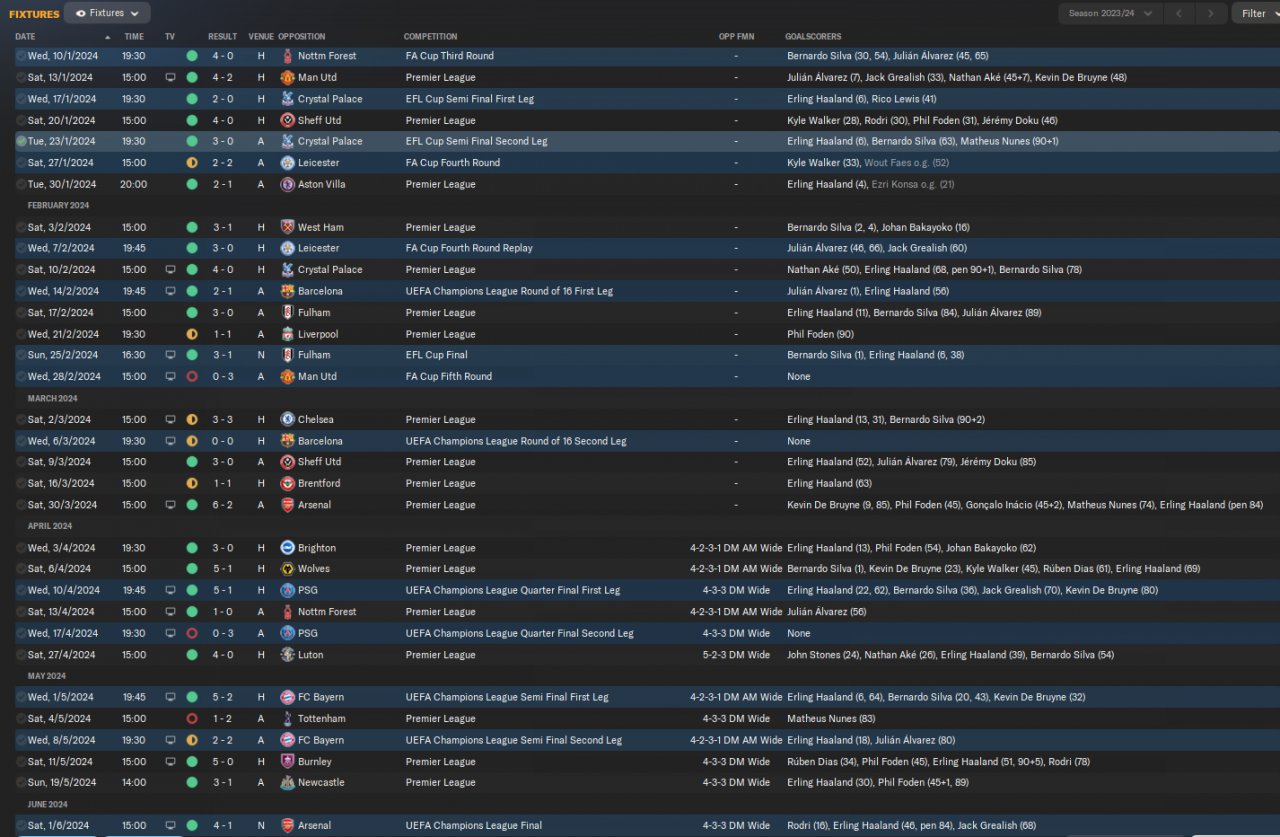
Task: Click the Luton club badge
Action: click(x=288, y=655)
